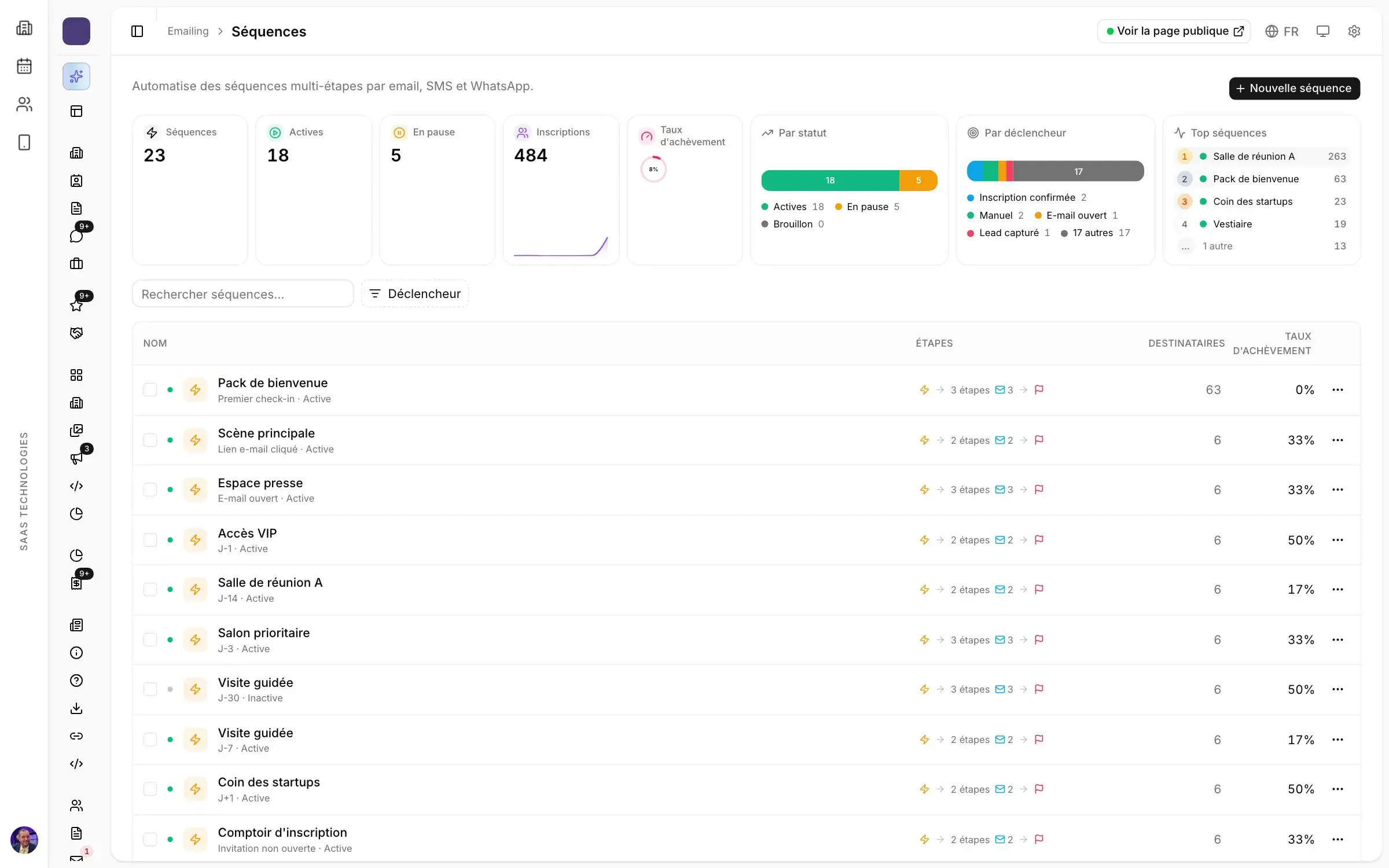This screenshot has height=868, width=1389.
Task: Open the megaphone icon with badge 3
Action: click(76, 458)
